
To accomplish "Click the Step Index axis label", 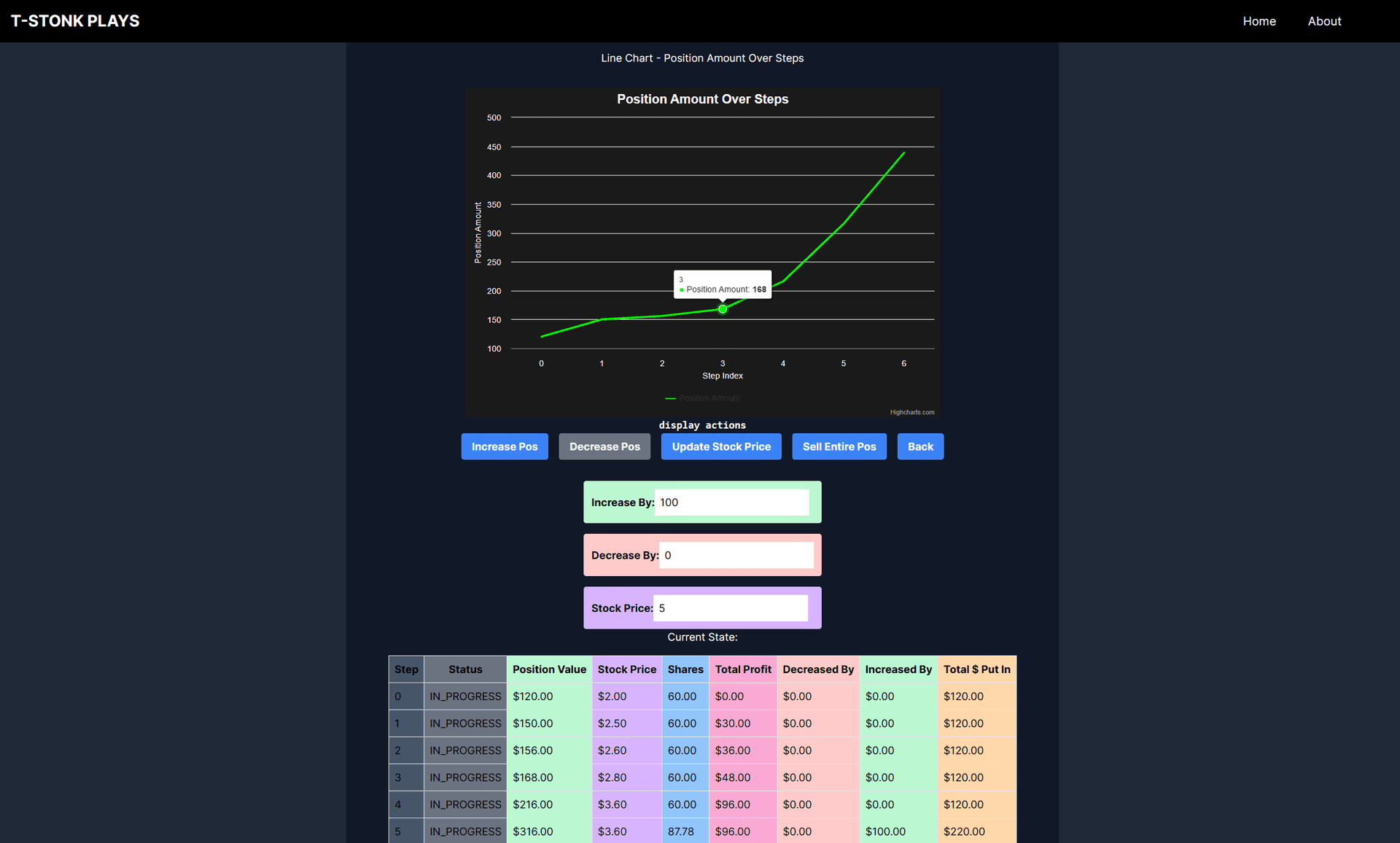I will point(723,376).
